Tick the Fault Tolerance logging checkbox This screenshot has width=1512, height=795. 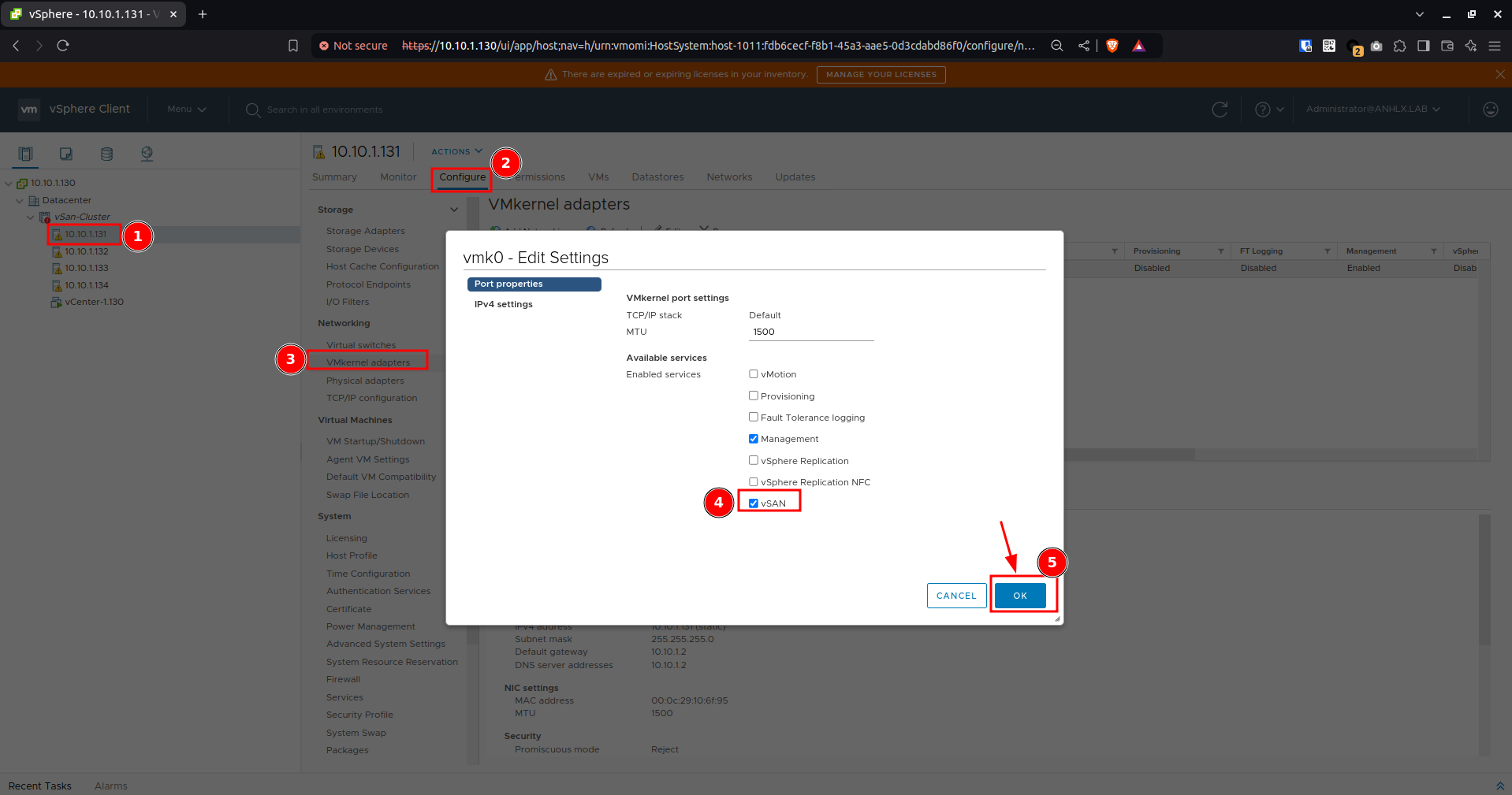click(x=753, y=417)
